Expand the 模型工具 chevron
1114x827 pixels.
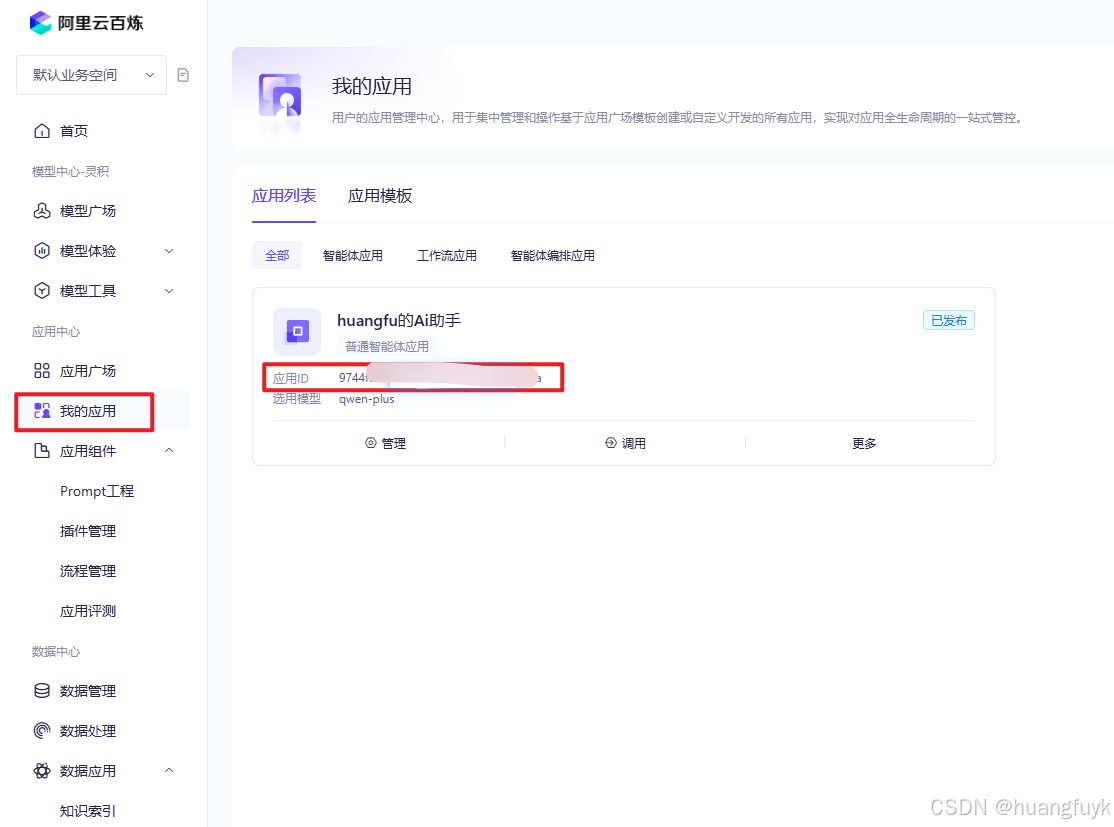click(x=169, y=291)
